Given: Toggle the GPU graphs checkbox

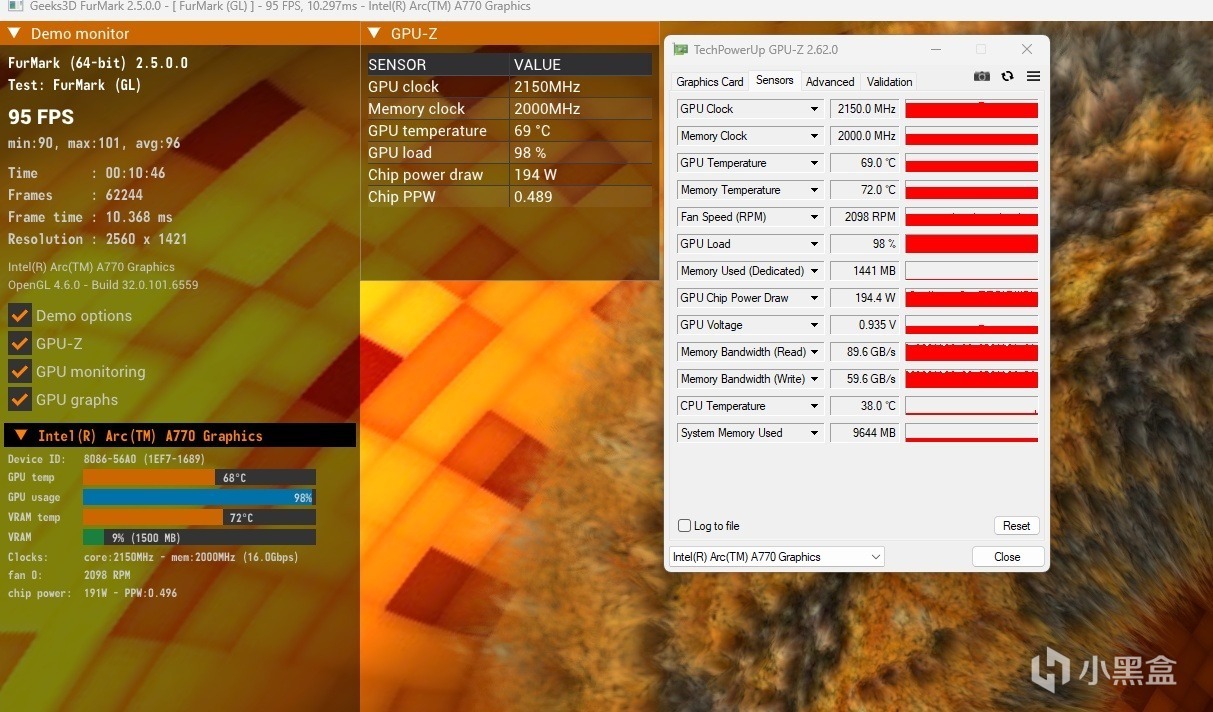Looking at the screenshot, I should [x=20, y=399].
